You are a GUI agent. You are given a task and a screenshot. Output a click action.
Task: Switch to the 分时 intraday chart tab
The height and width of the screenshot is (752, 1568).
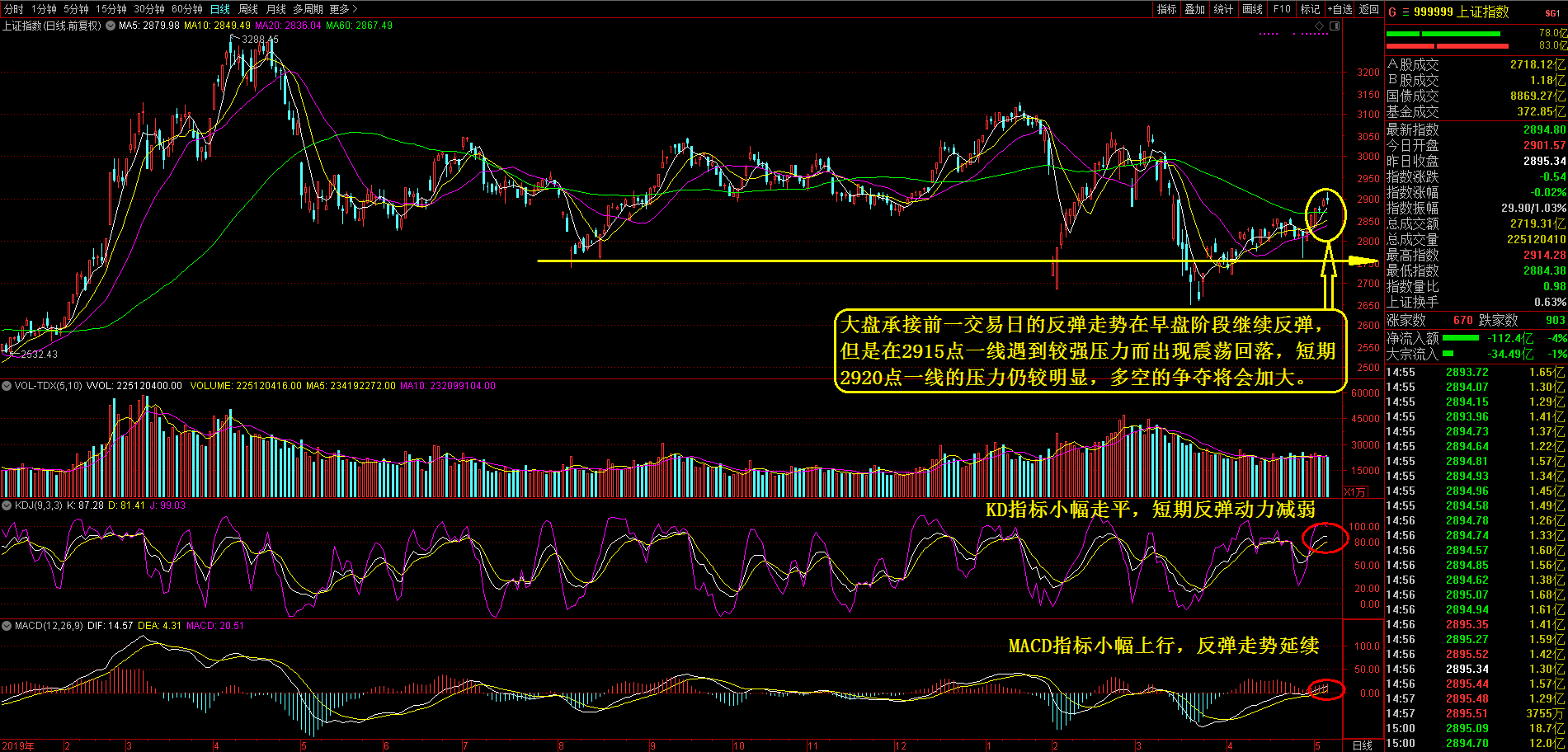pos(13,9)
